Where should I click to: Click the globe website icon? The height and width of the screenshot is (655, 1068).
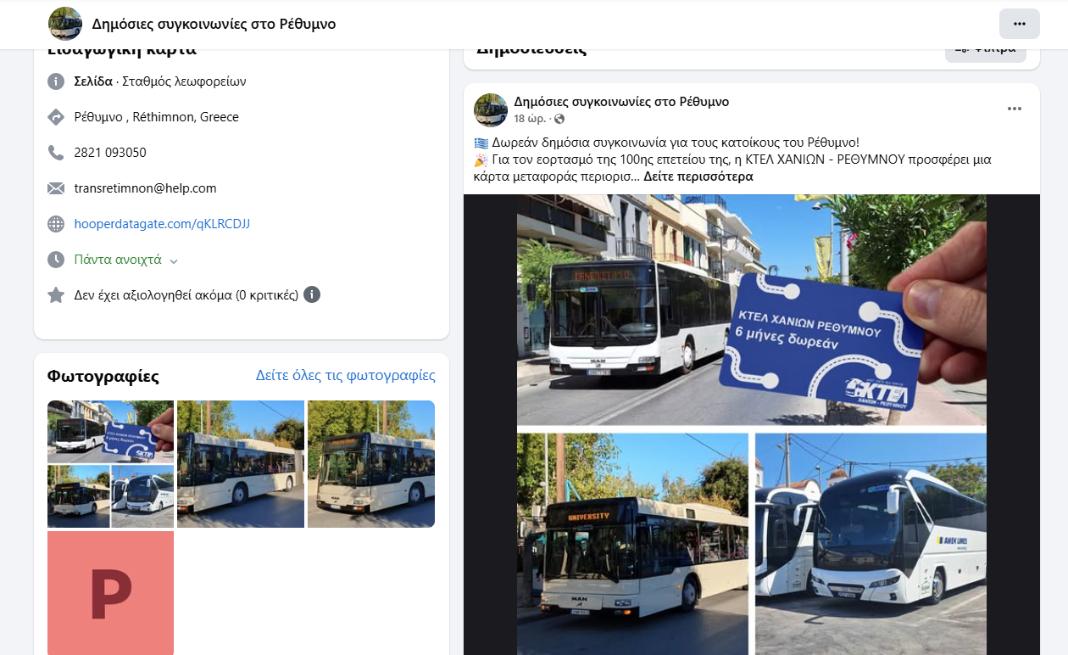(x=56, y=224)
